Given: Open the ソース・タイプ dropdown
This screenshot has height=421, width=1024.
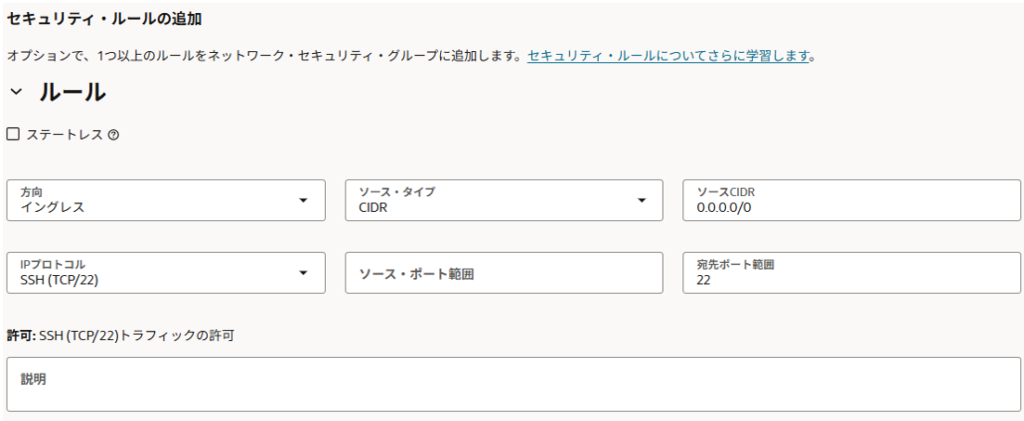Looking at the screenshot, I should [504, 200].
